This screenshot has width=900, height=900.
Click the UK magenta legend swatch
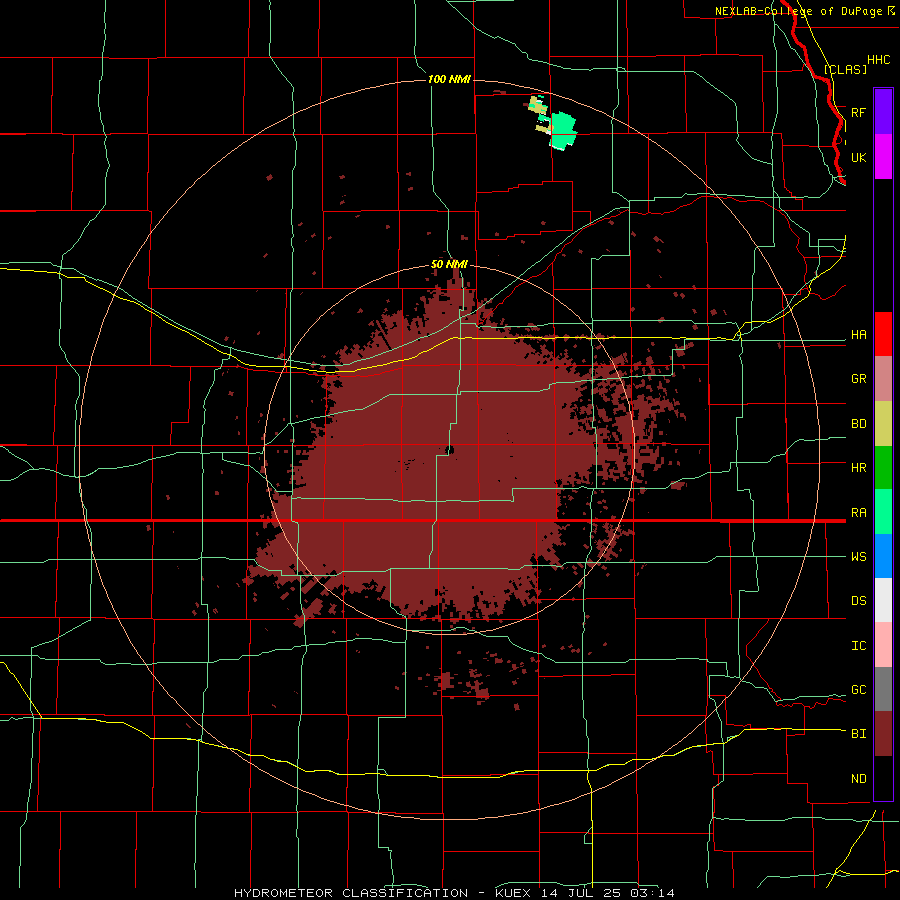point(883,157)
